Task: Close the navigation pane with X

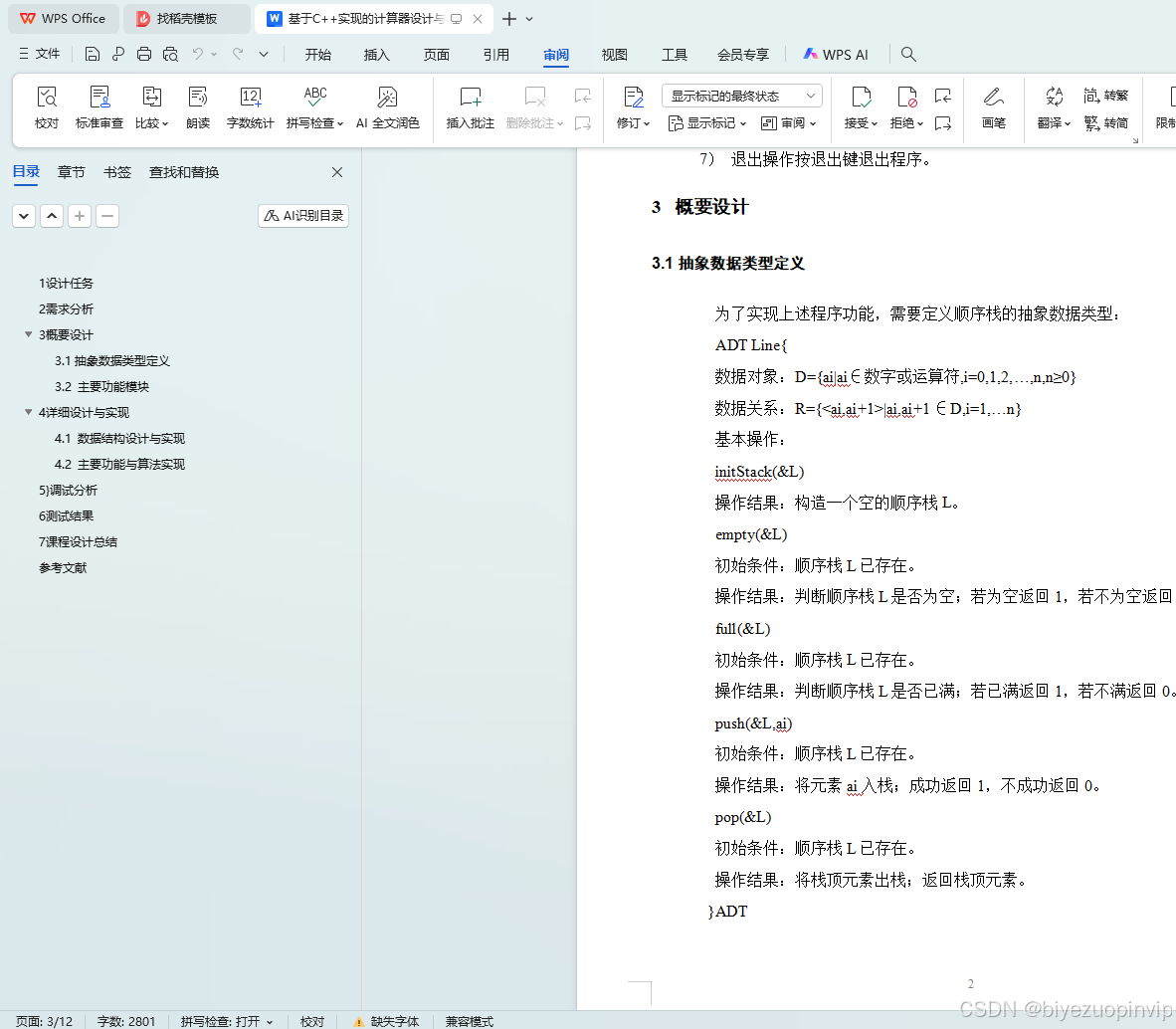Action: [337, 172]
